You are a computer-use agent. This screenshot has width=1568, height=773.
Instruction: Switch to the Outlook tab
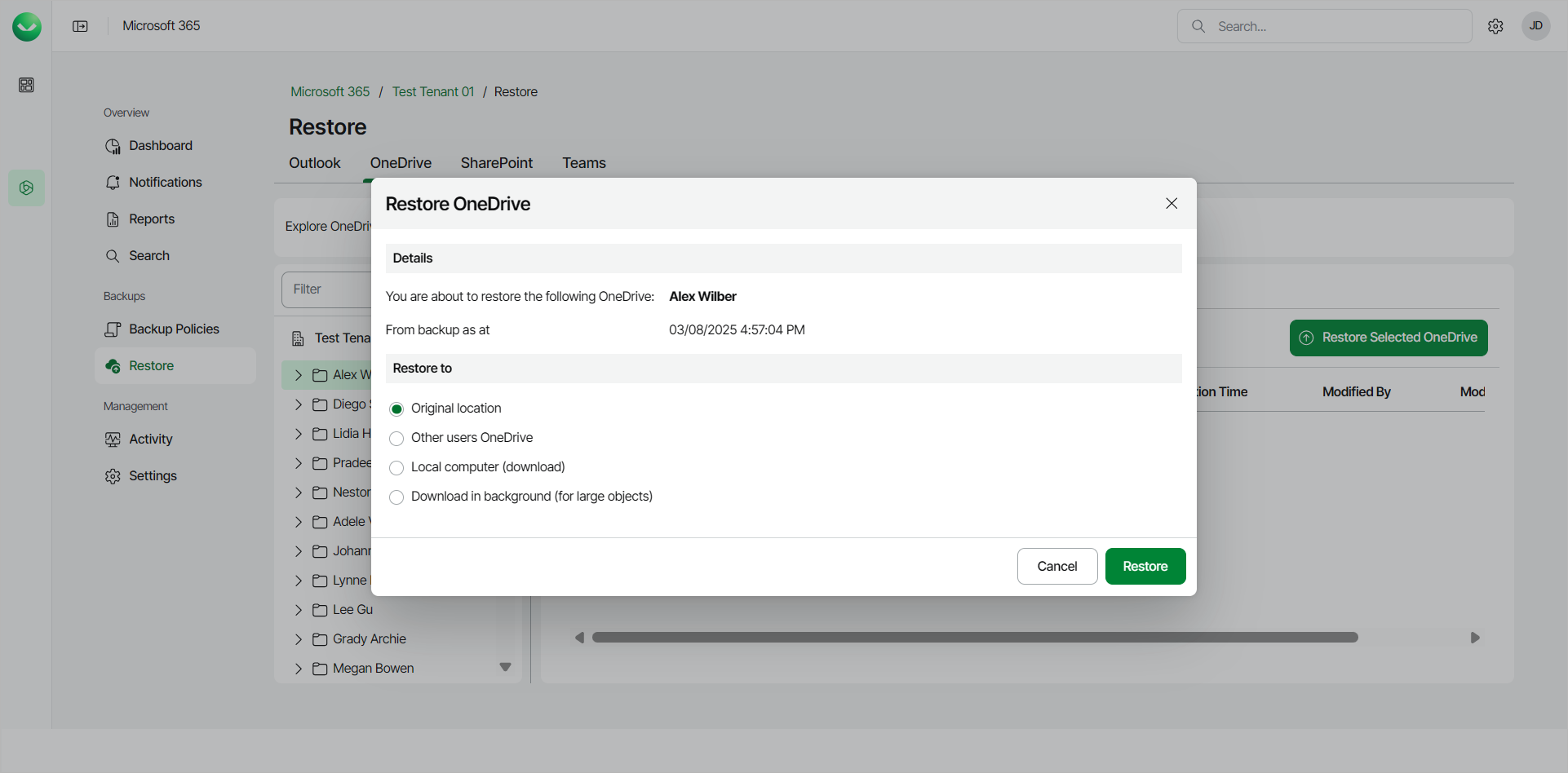pos(315,163)
